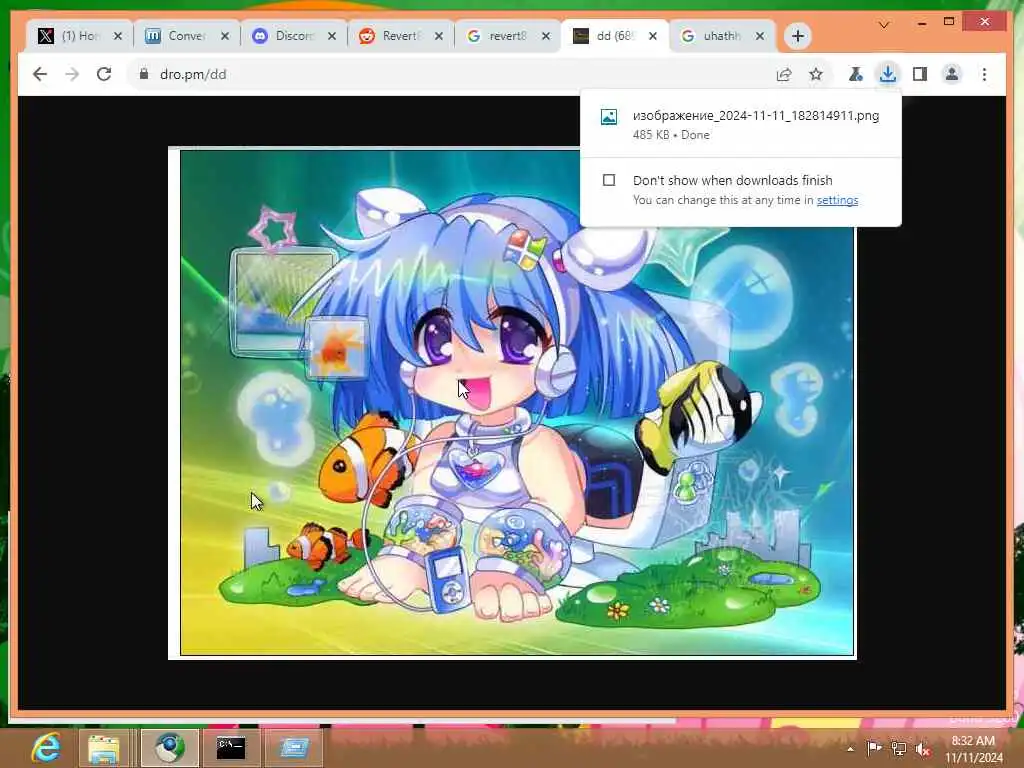
Task: Open the clock showing 8:32 AM
Action: coord(974,749)
